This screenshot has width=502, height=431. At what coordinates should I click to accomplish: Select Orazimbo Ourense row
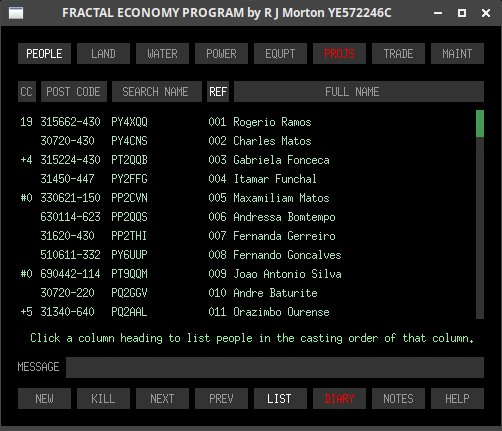click(281, 312)
